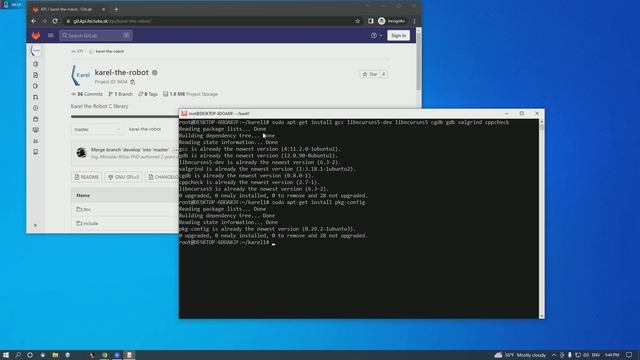Reload the GitLab page
640x360 pixels.
point(55,21)
